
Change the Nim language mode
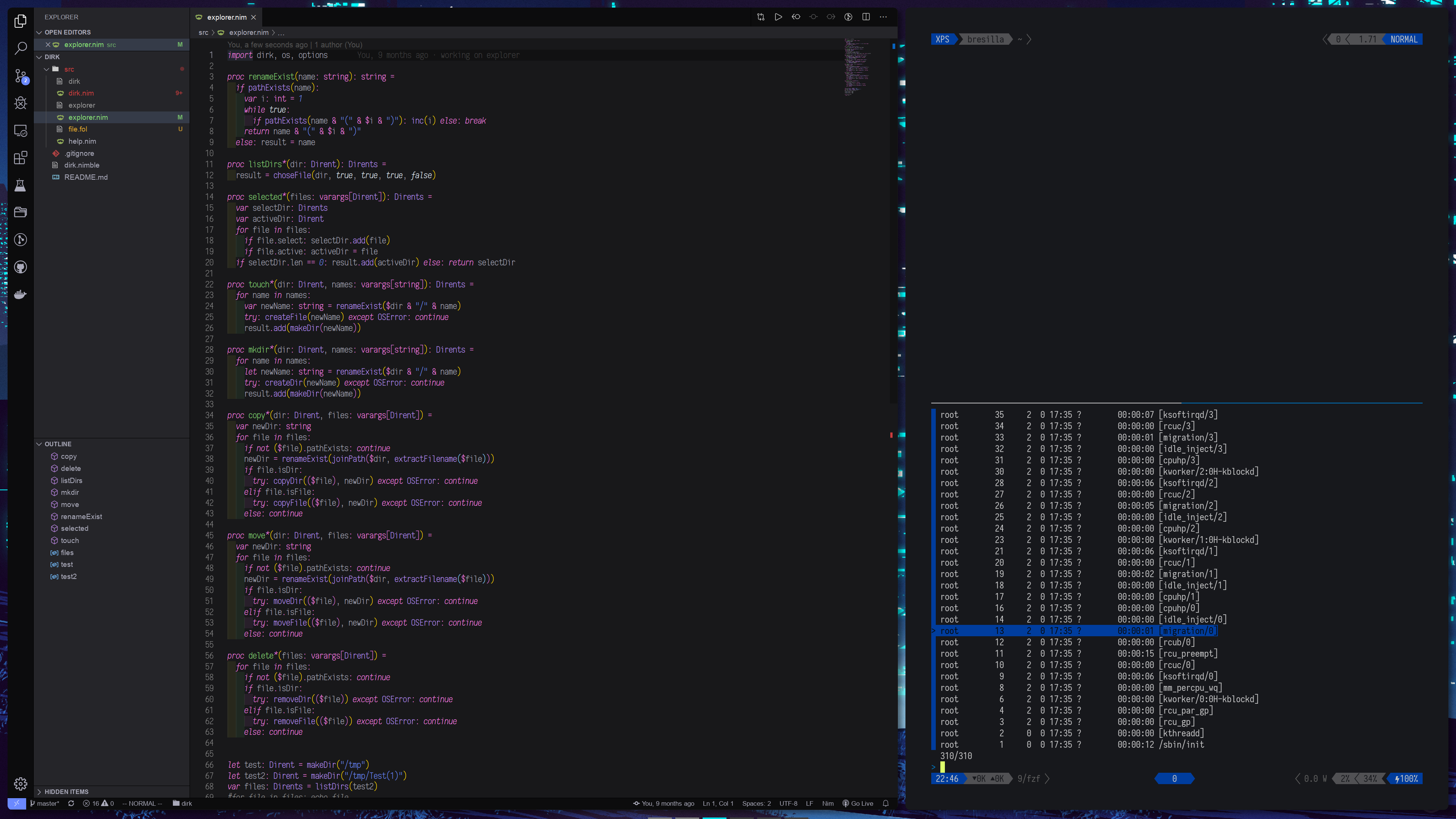pyautogui.click(x=827, y=803)
